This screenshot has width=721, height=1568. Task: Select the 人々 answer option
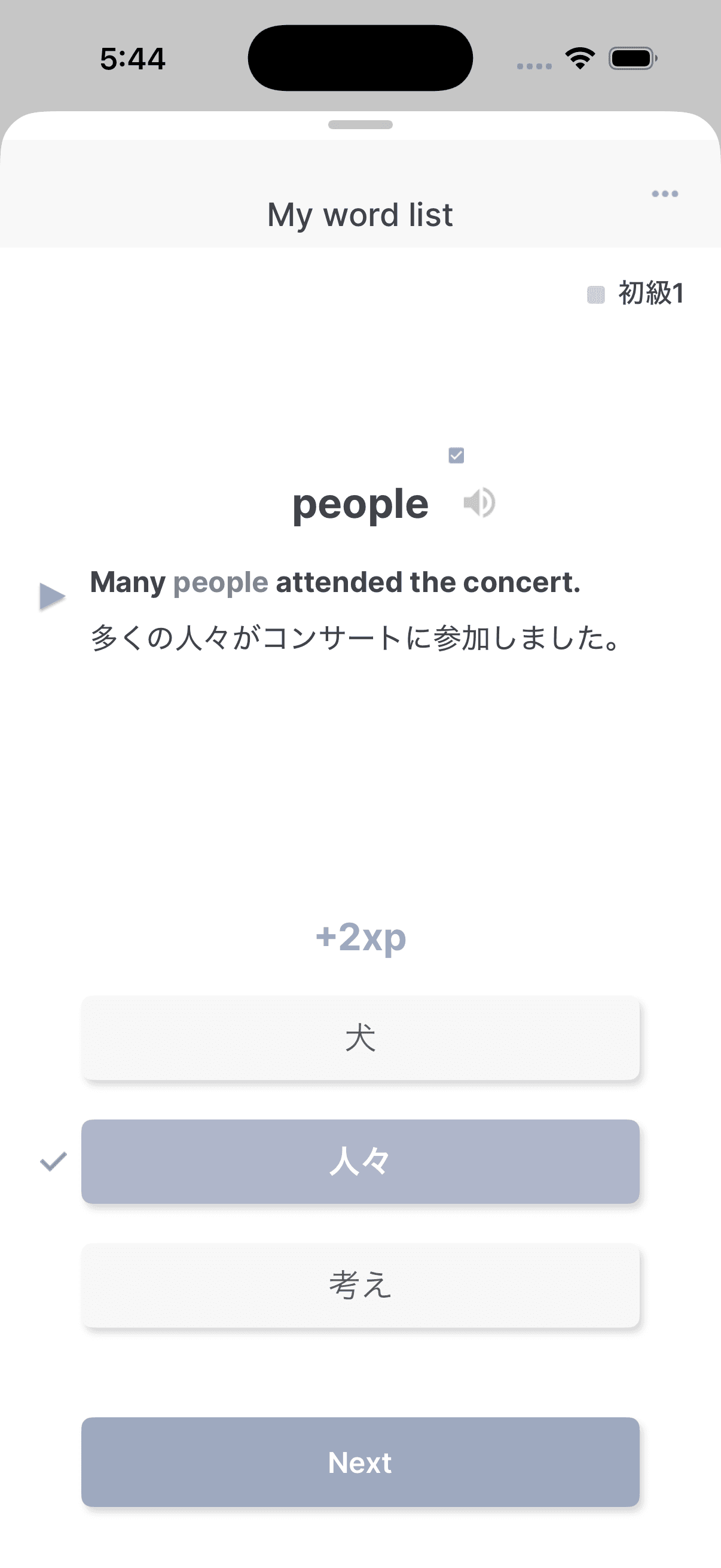tap(360, 1161)
